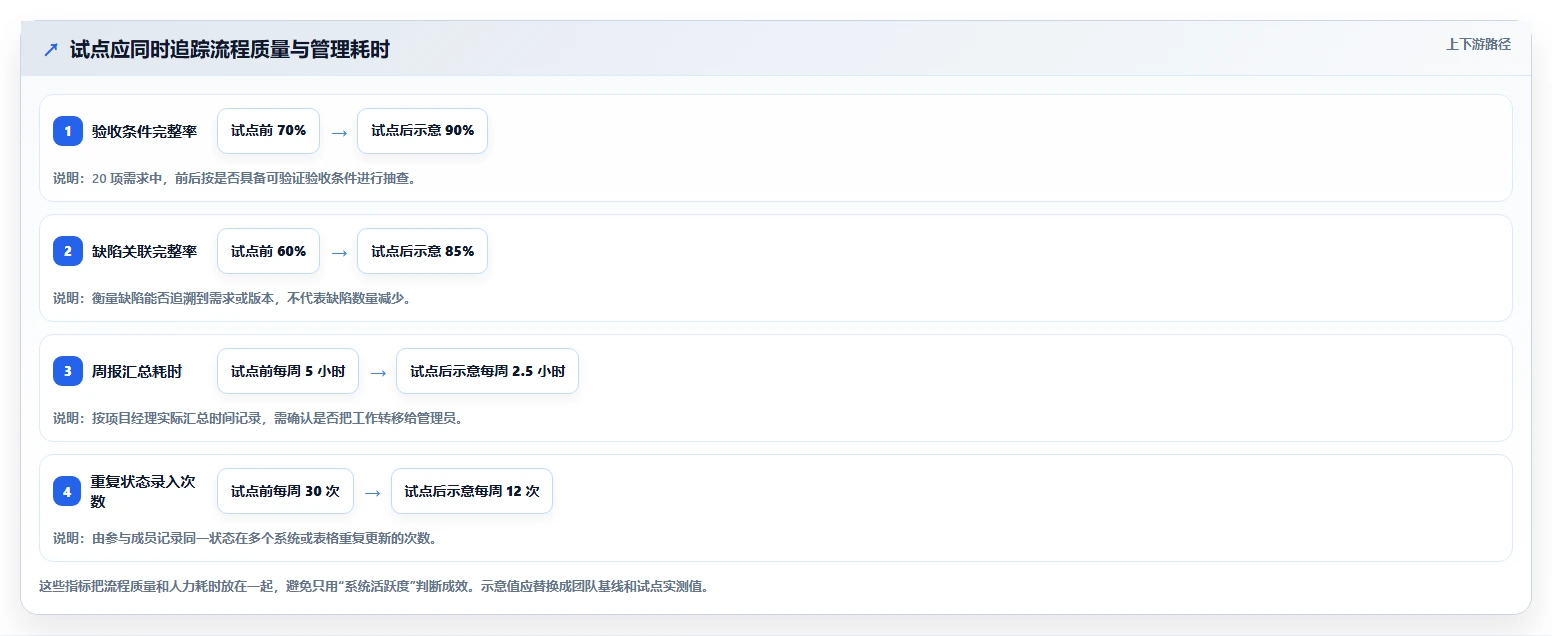This screenshot has height=636, width=1552.
Task: Click the footer text starting 这些指标把流程质量
Action: click(374, 586)
